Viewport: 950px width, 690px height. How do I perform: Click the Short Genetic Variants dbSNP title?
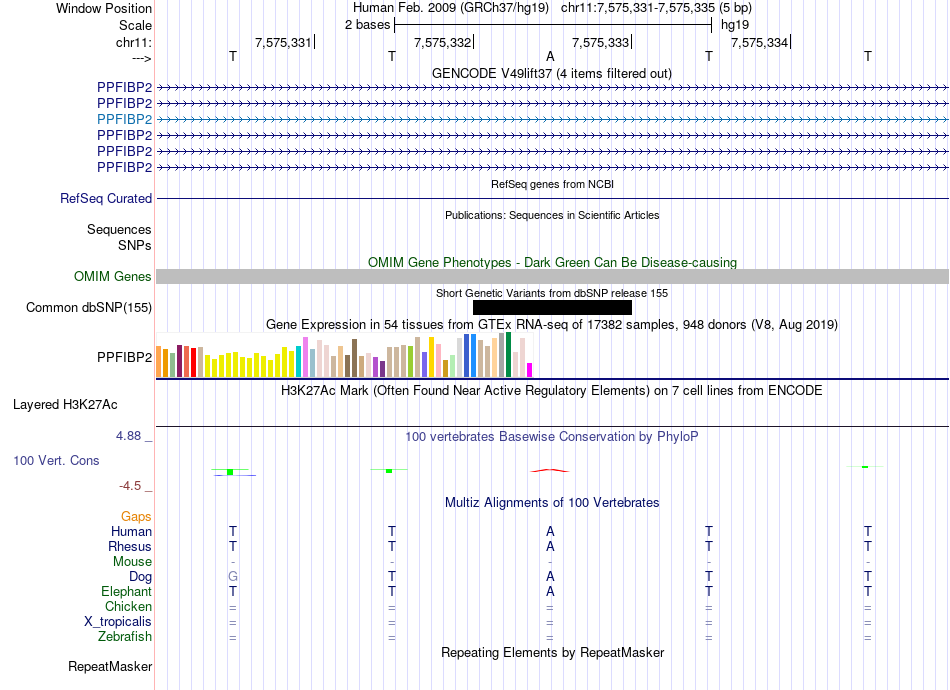[x=552, y=293]
